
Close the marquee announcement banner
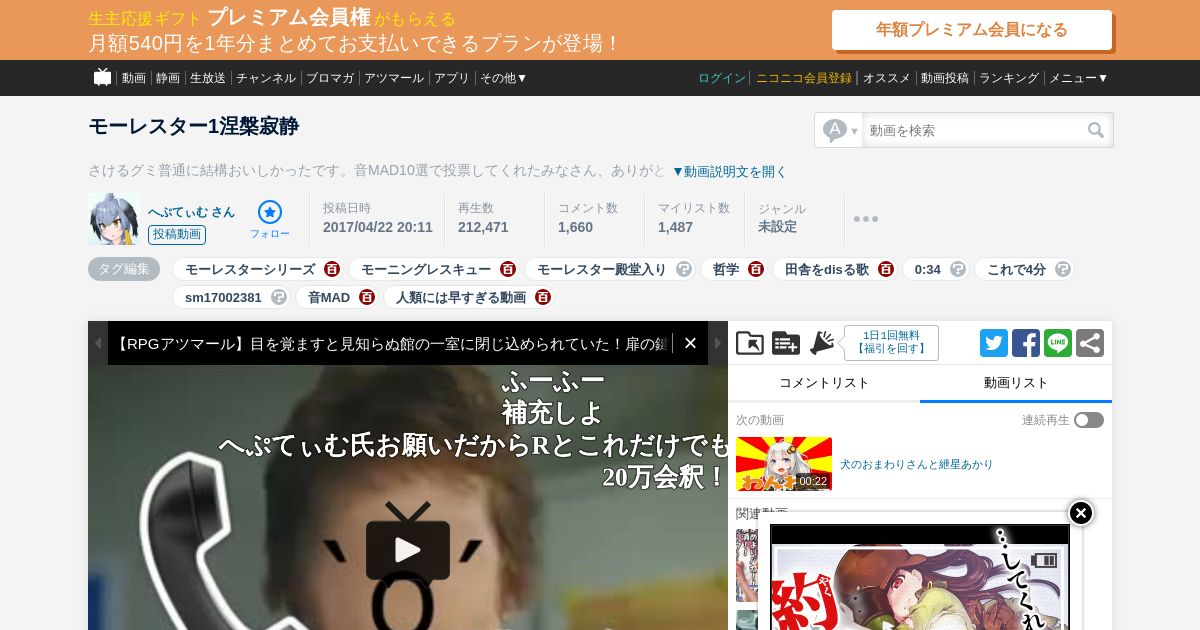pos(690,343)
